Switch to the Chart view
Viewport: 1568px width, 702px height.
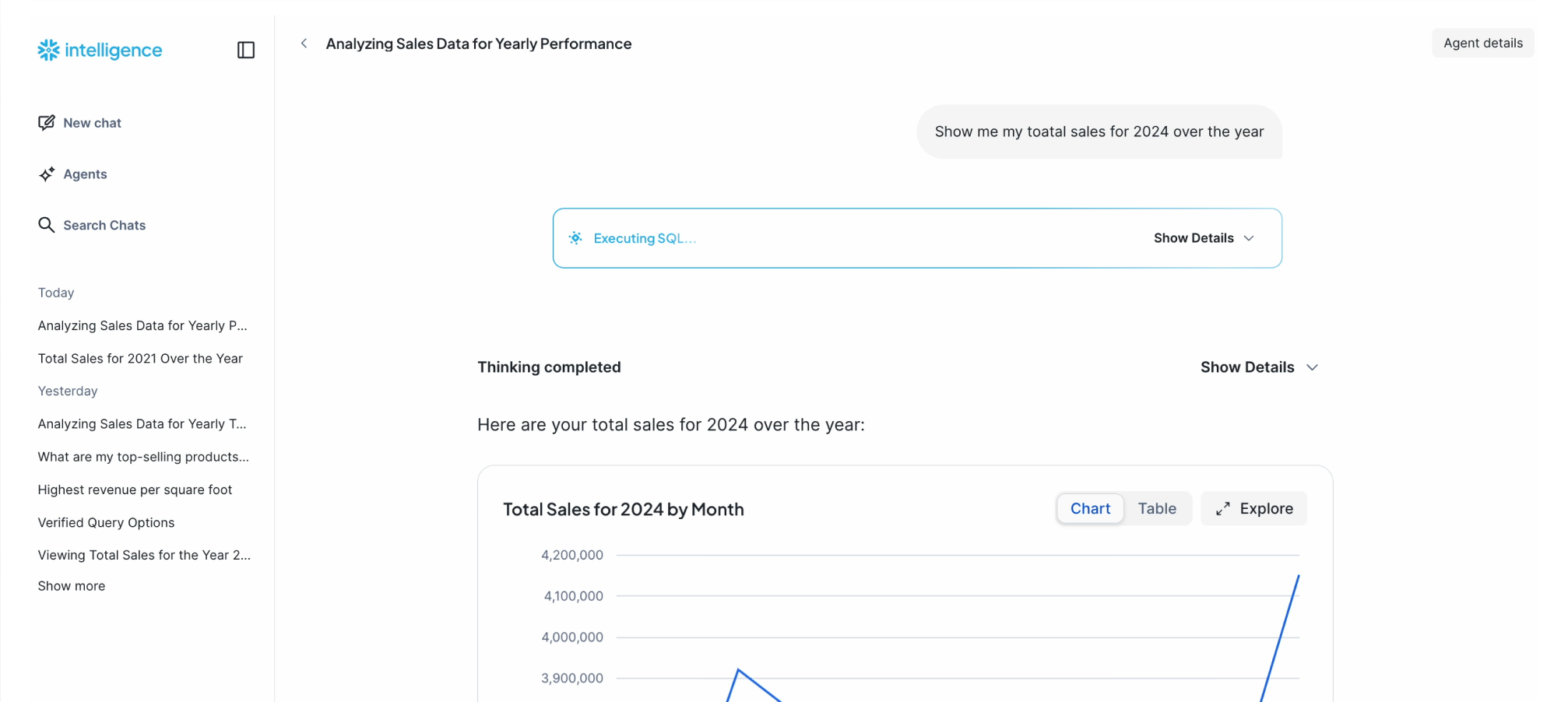tap(1090, 509)
